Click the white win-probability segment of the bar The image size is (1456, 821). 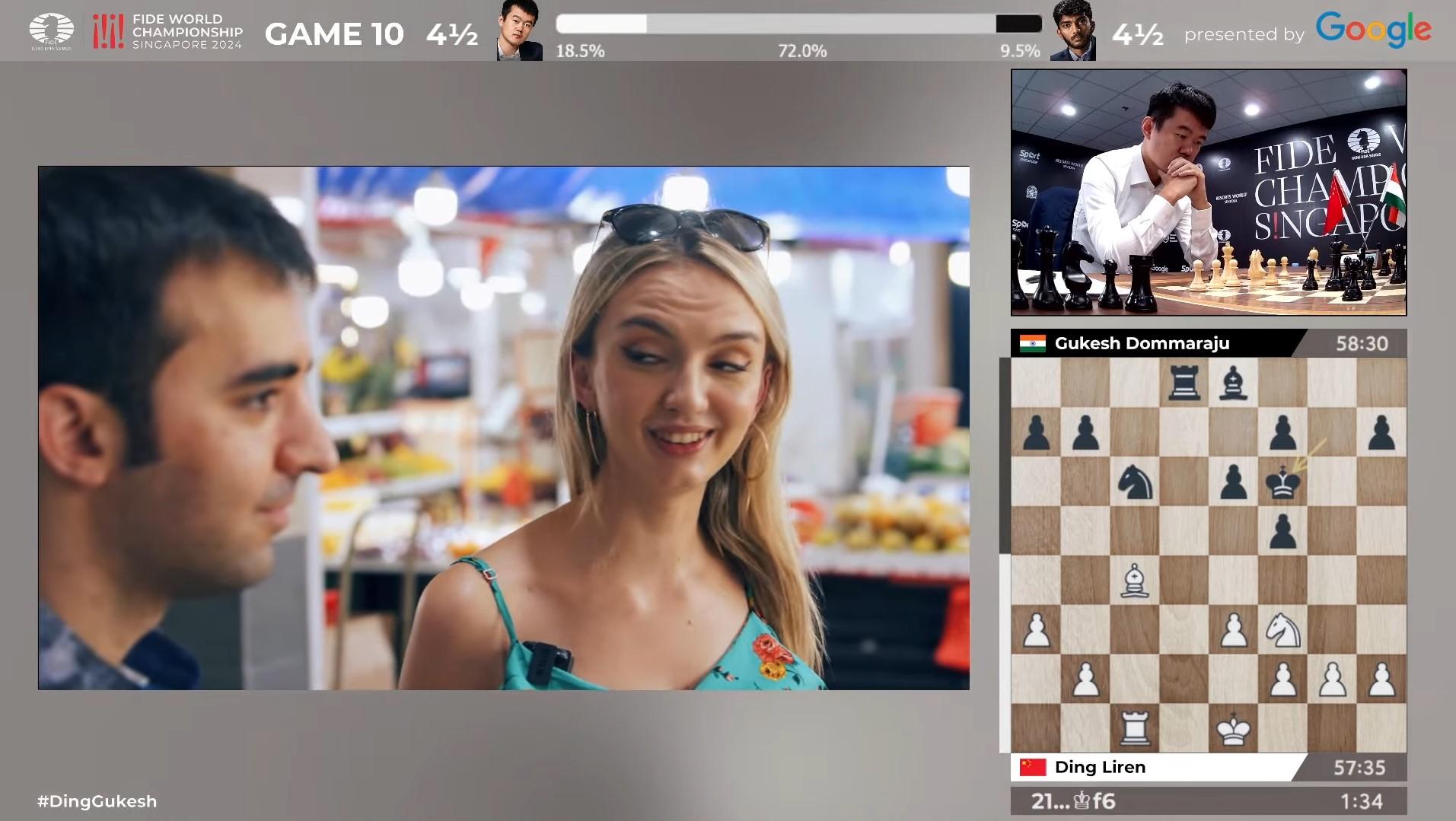[x=601, y=24]
